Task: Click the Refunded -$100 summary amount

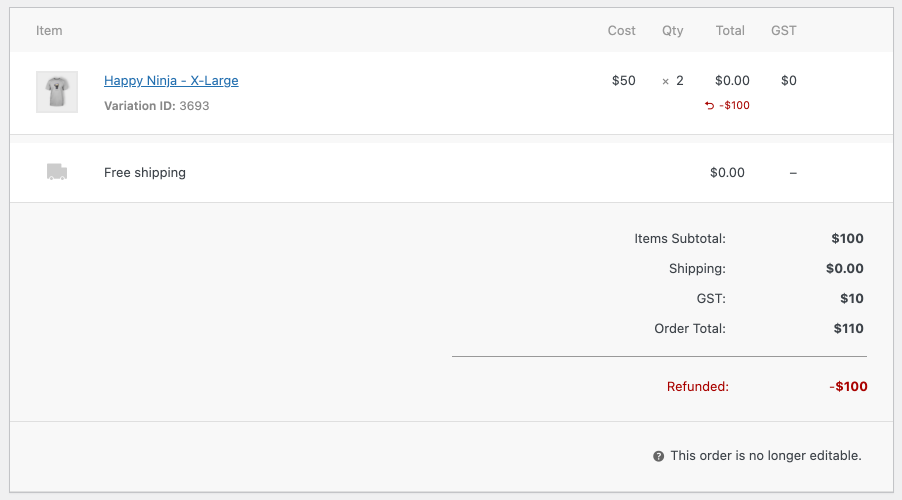Action: tap(848, 386)
